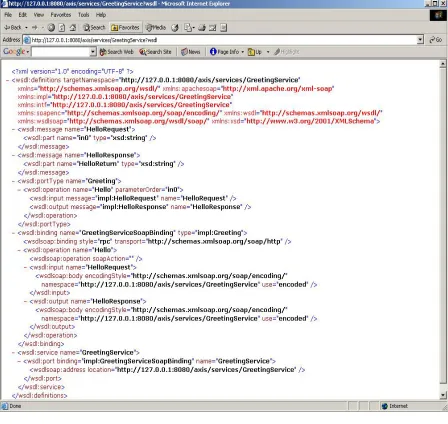448x424 pixels.
Task: Click the Forward arrow button
Action: [x=34, y=28]
